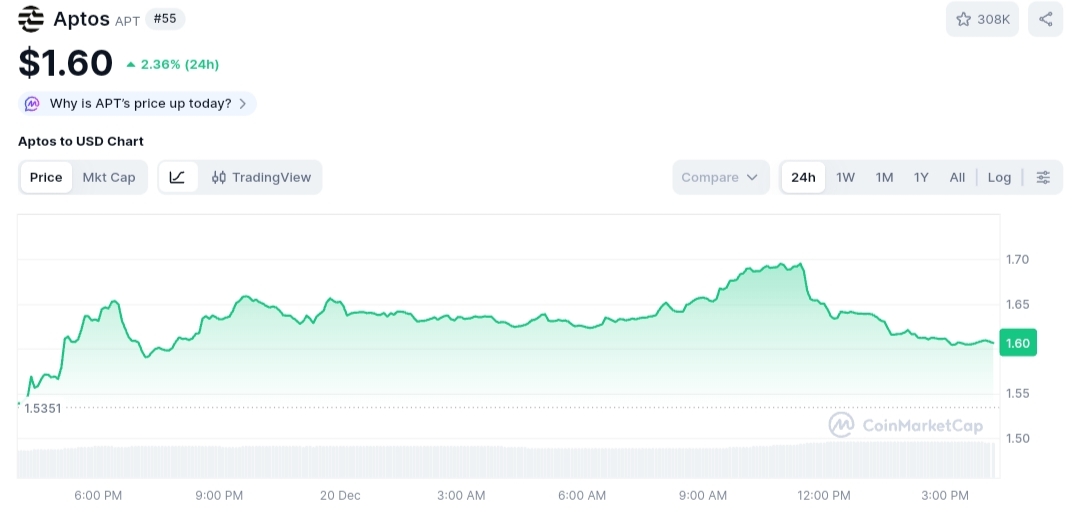Click the 6:00 AM x-axis label
Screen dimensions: 1080x528
point(582,496)
